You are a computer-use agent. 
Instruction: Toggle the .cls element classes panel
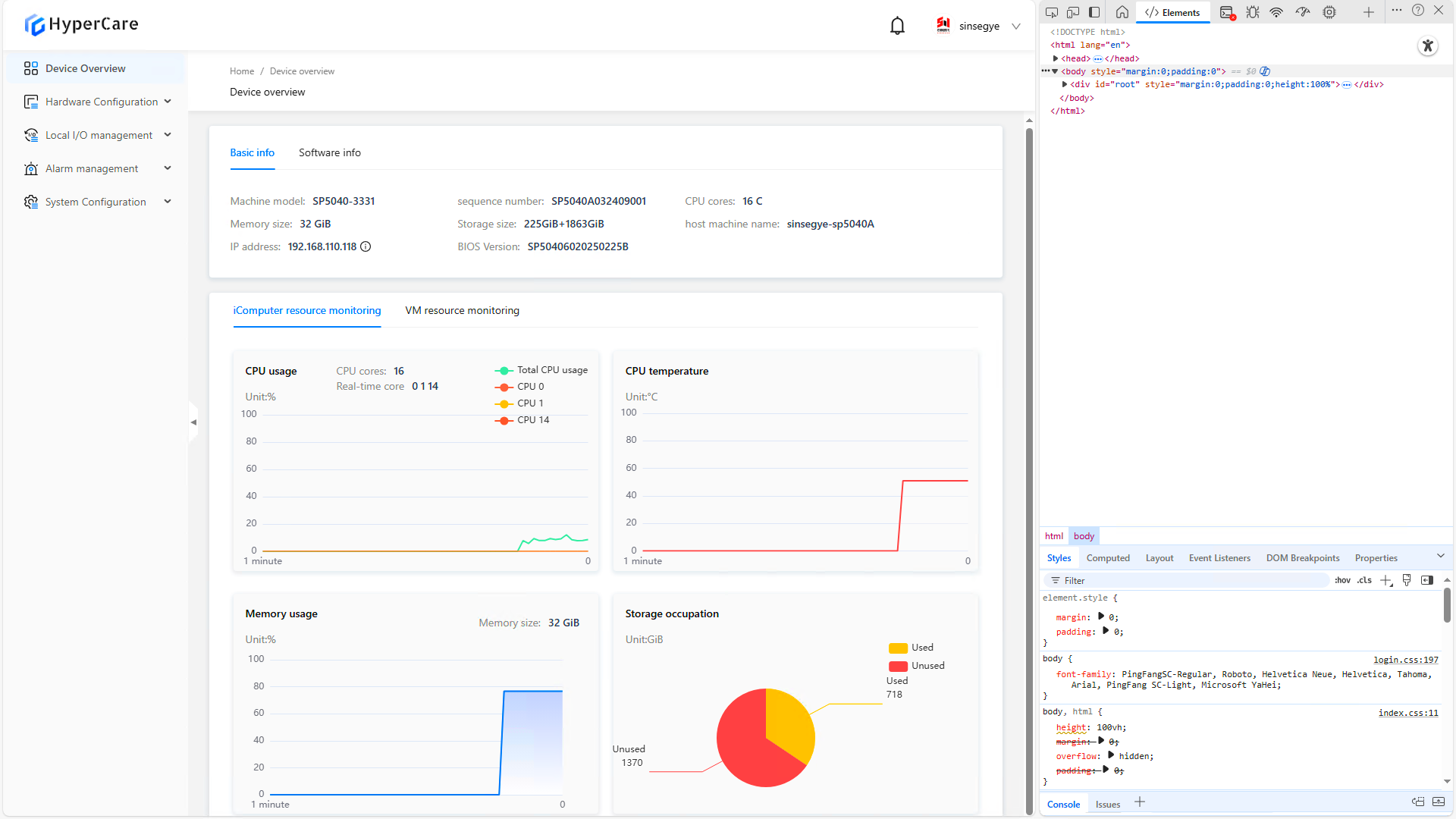coord(1364,580)
